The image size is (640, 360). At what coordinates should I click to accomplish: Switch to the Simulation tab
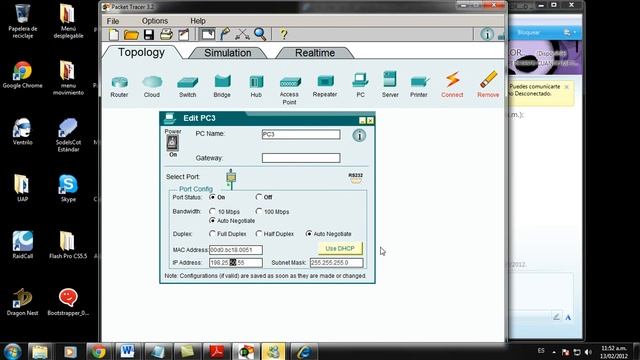[x=228, y=53]
